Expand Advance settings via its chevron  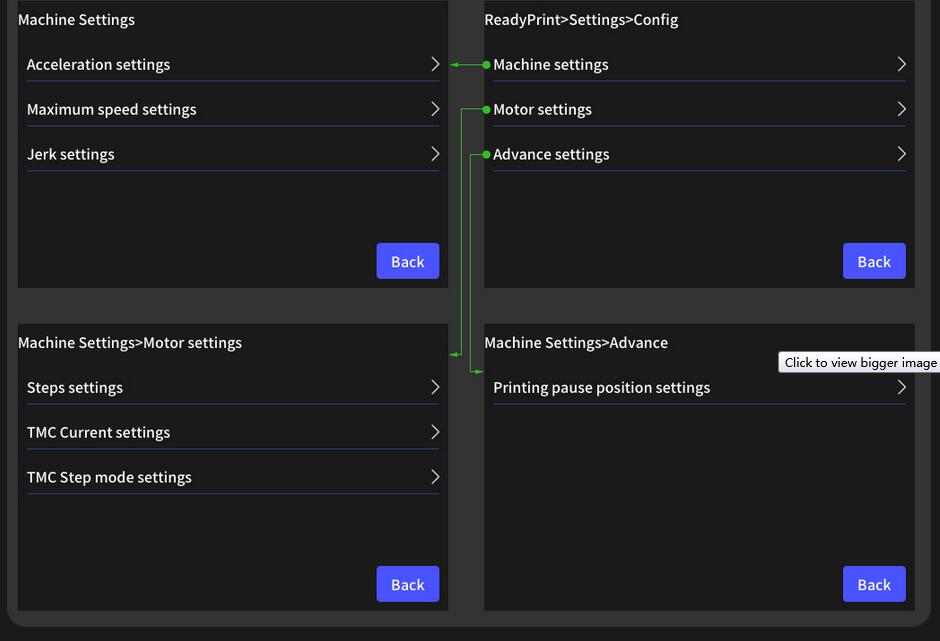(901, 154)
